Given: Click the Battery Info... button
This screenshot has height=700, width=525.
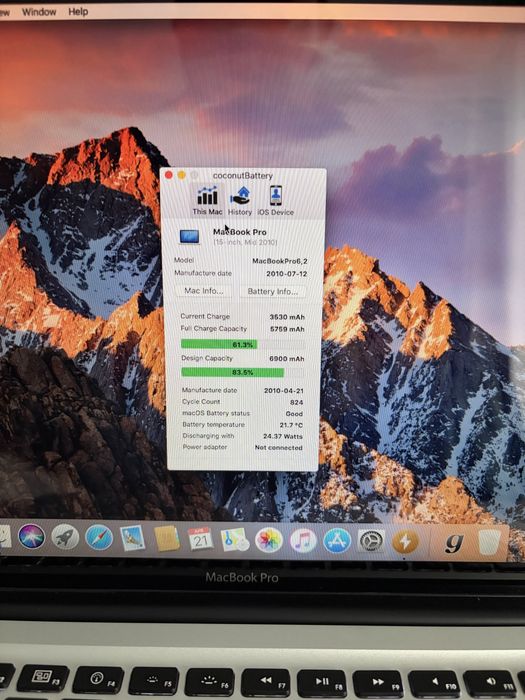Looking at the screenshot, I should tap(272, 291).
